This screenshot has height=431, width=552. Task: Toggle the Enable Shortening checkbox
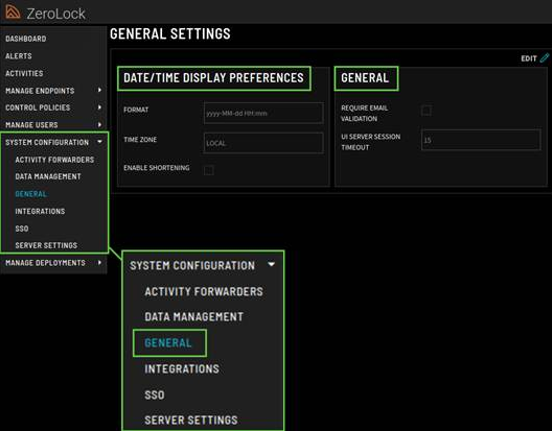[209, 170]
